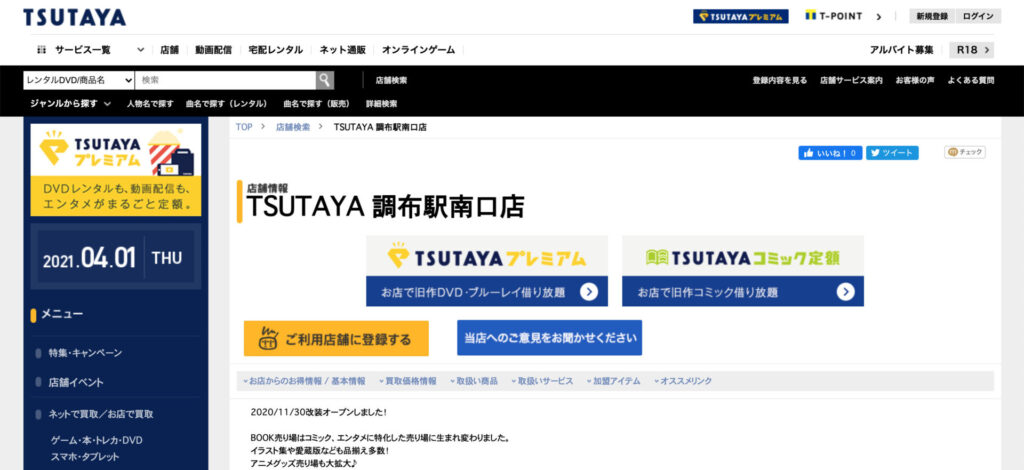The image size is (1024, 470).
Task: Click the TOP breadcrumb link
Action: 244,127
